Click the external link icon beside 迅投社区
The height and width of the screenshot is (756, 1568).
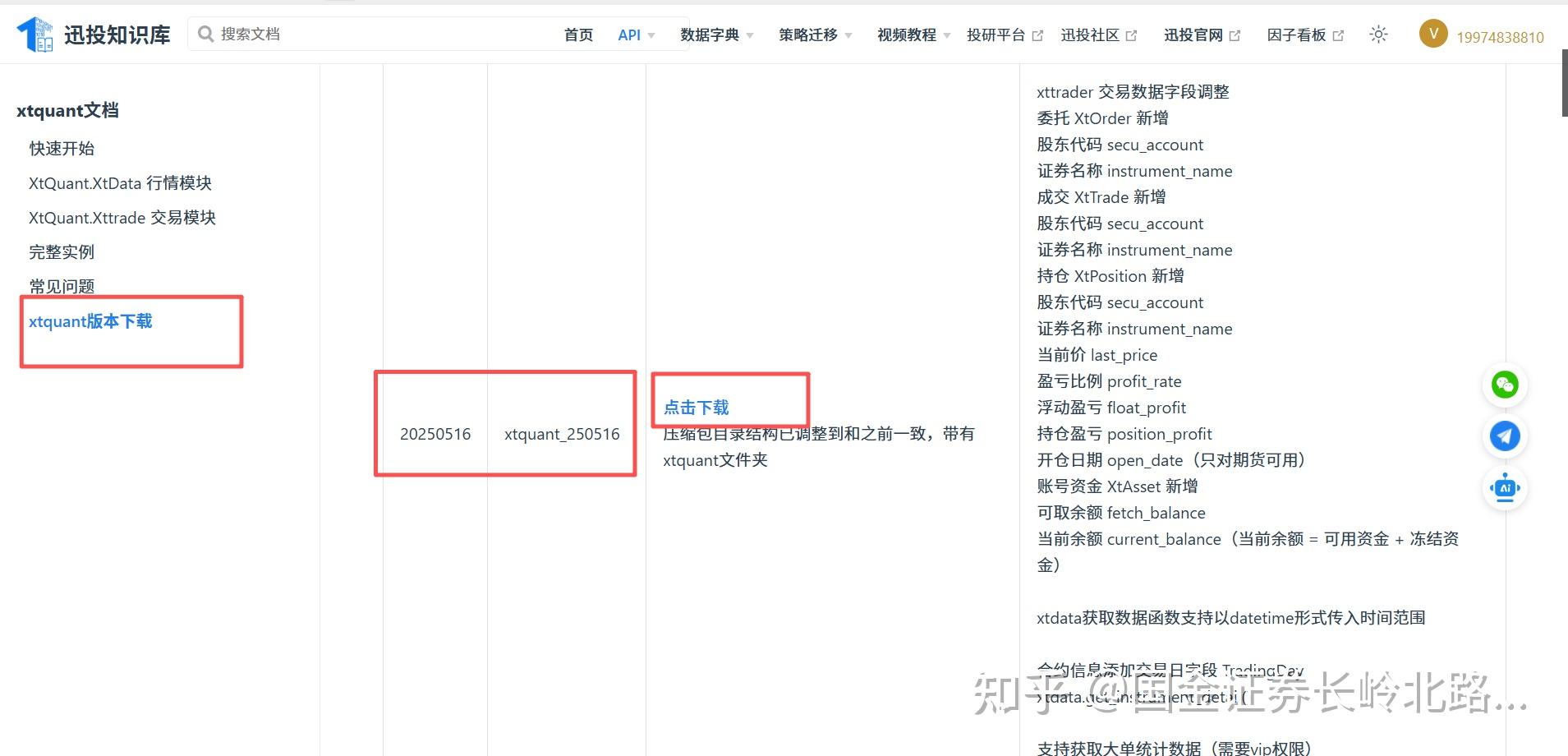(1133, 35)
